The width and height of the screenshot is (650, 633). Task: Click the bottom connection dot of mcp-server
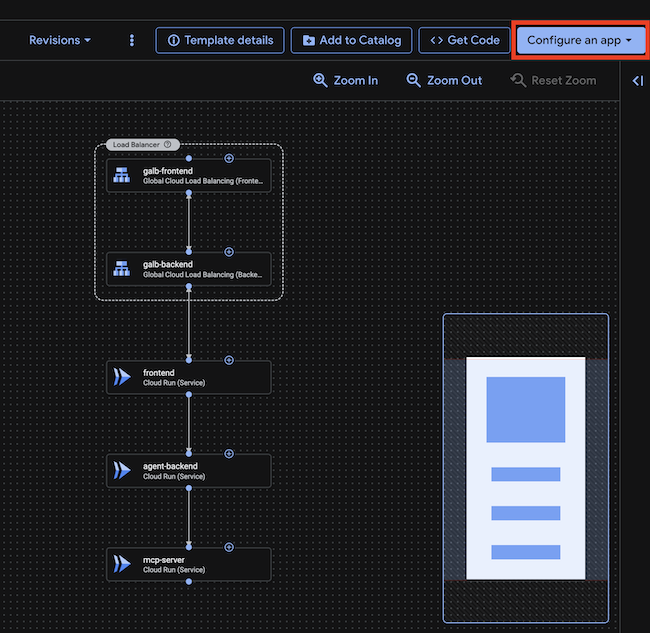[x=189, y=582]
